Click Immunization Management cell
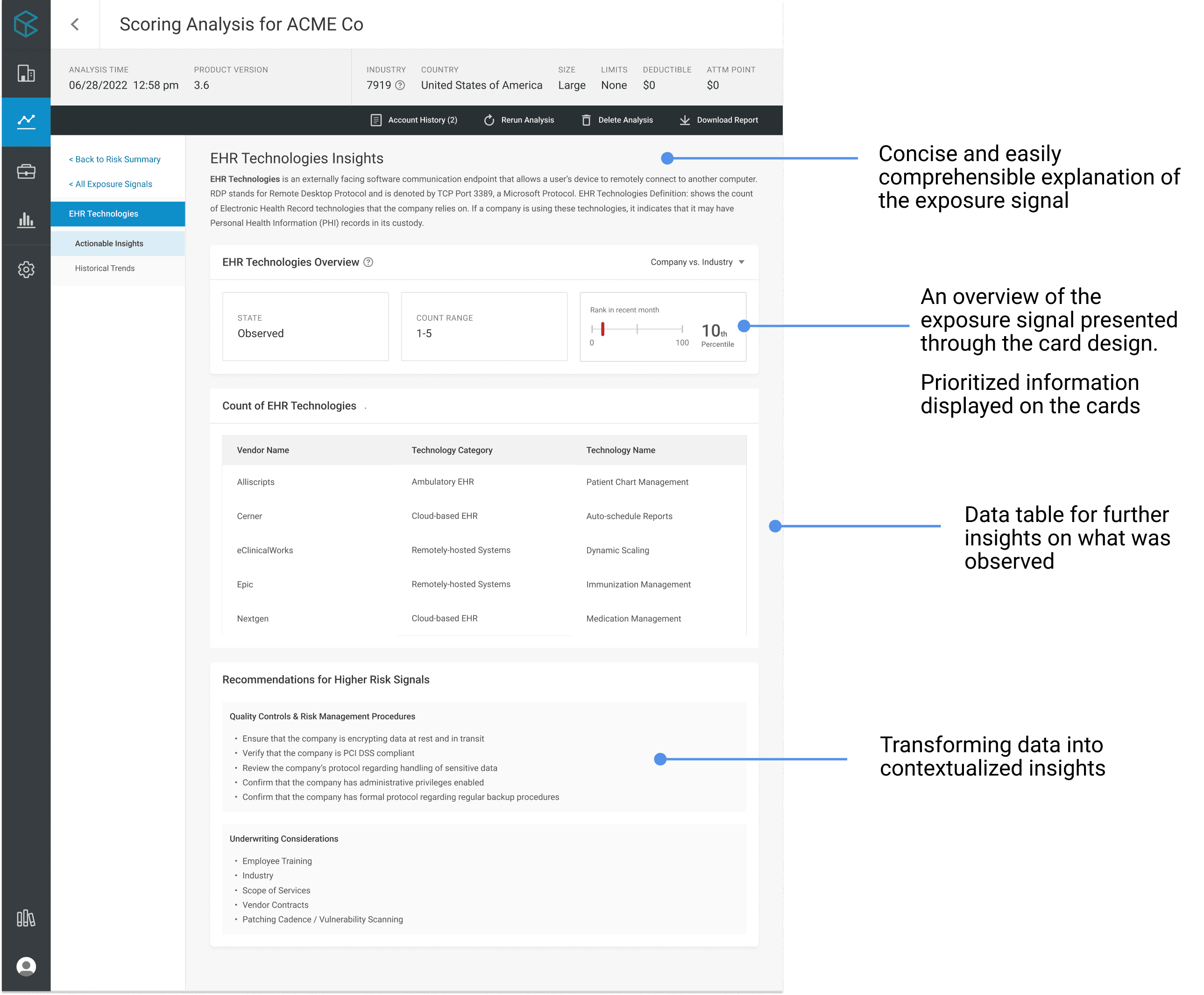Image resolution: width=1204 pixels, height=995 pixels. (x=638, y=585)
